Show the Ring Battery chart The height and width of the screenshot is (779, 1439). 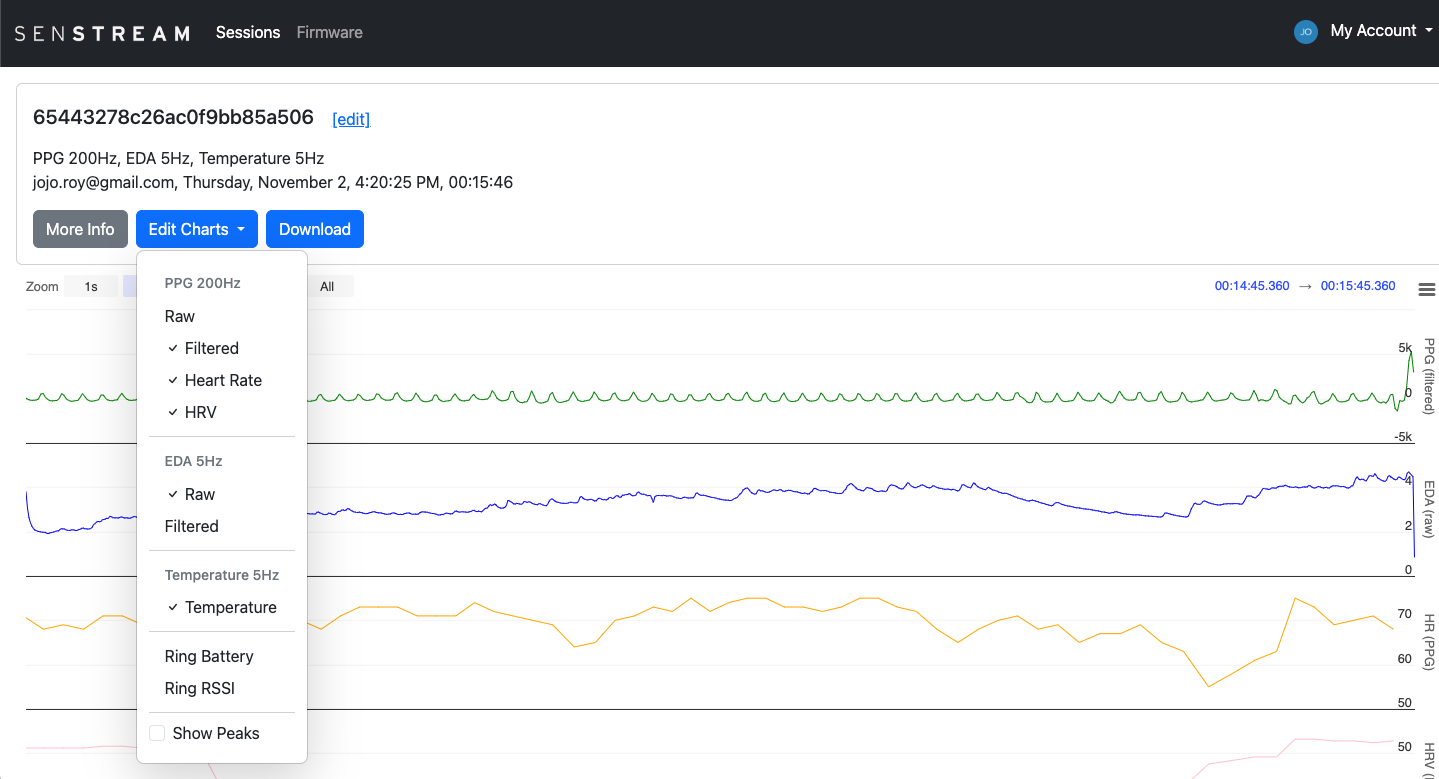point(209,656)
